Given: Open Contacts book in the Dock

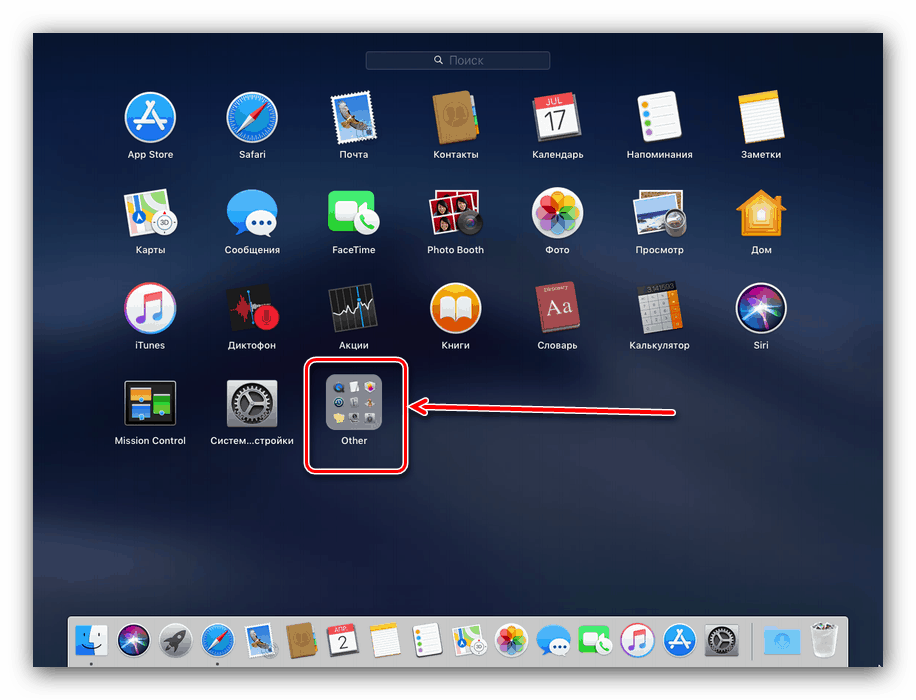Looking at the screenshot, I should [301, 640].
